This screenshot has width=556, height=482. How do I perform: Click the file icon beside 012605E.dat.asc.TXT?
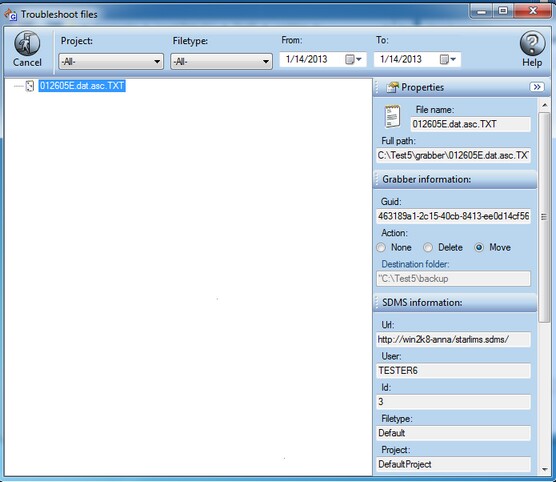(x=30, y=86)
